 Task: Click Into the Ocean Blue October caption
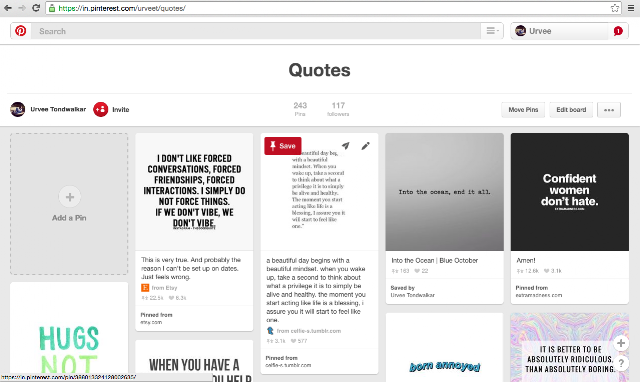coord(434,260)
